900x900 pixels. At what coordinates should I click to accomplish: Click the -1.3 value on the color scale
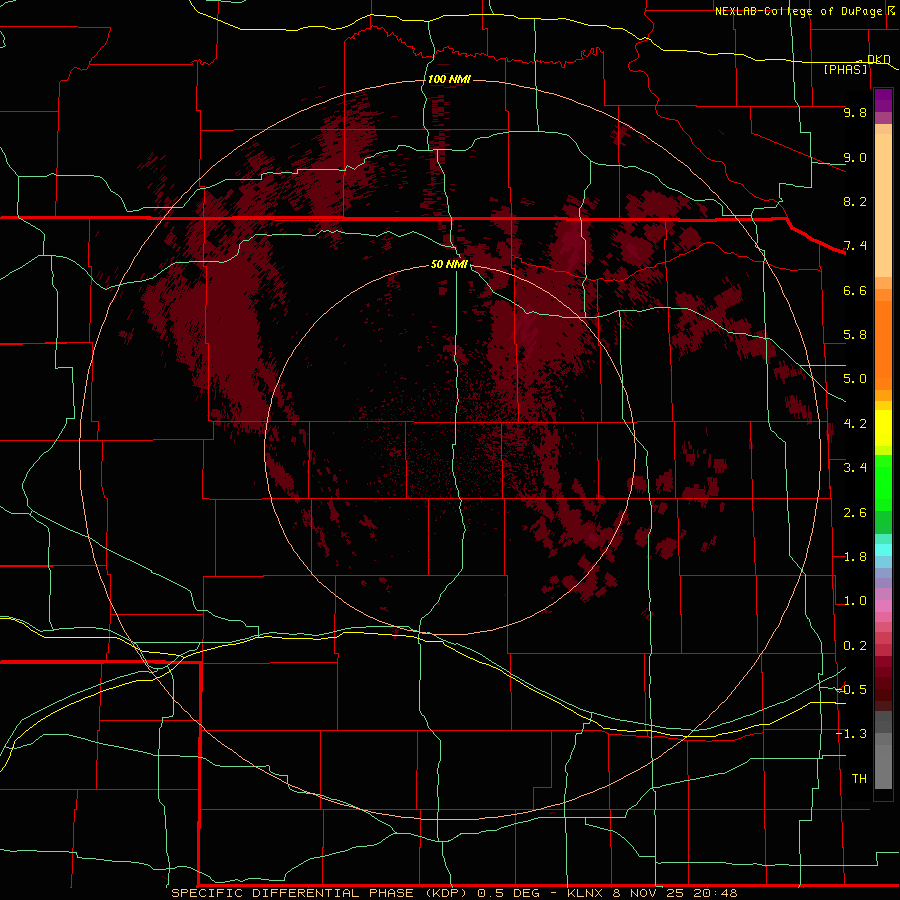click(x=852, y=734)
